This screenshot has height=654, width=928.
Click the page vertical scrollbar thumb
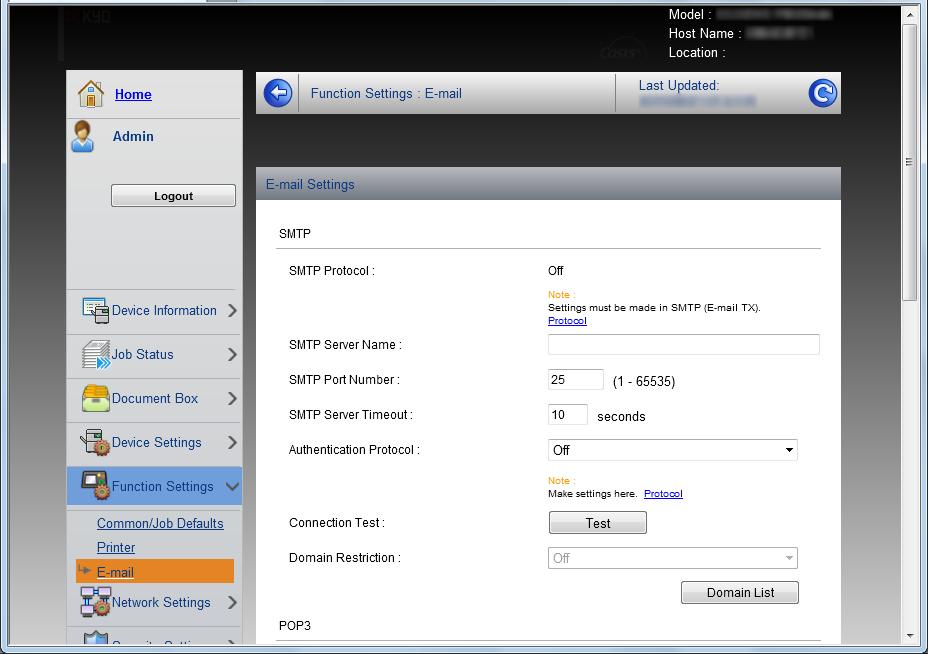click(x=910, y=163)
